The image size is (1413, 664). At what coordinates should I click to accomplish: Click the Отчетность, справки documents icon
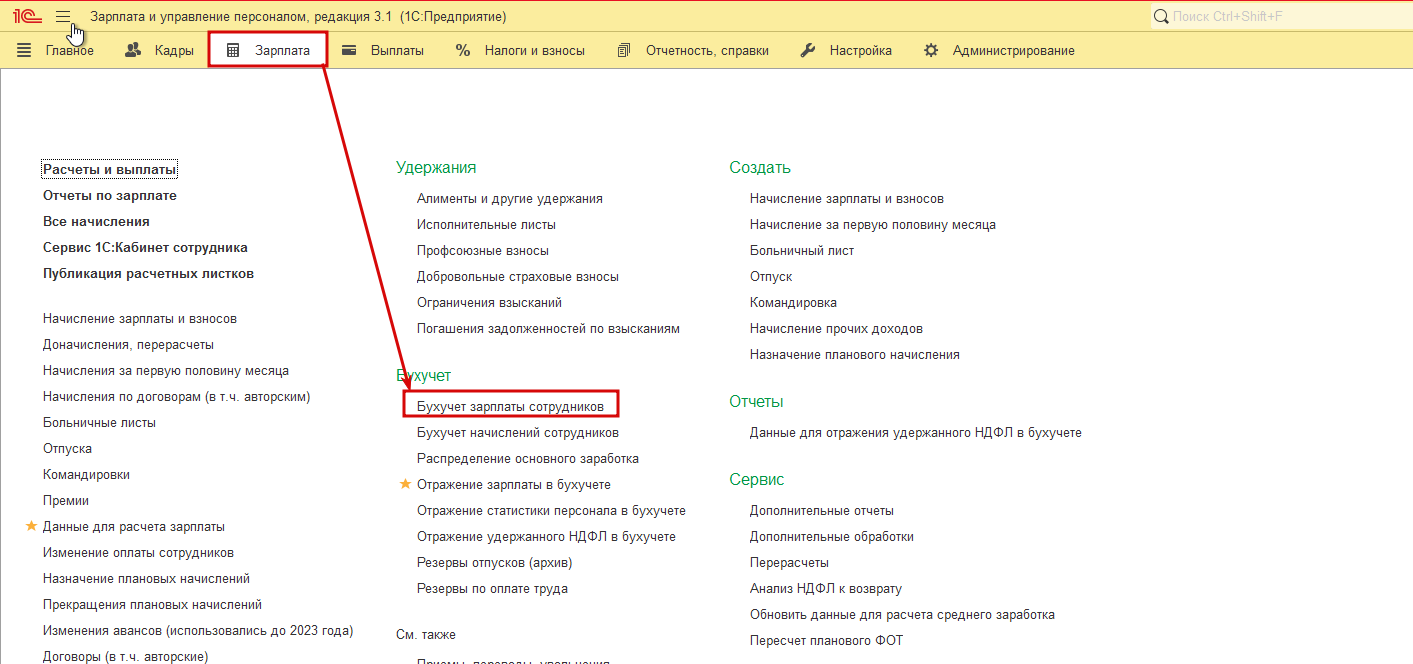(x=625, y=50)
